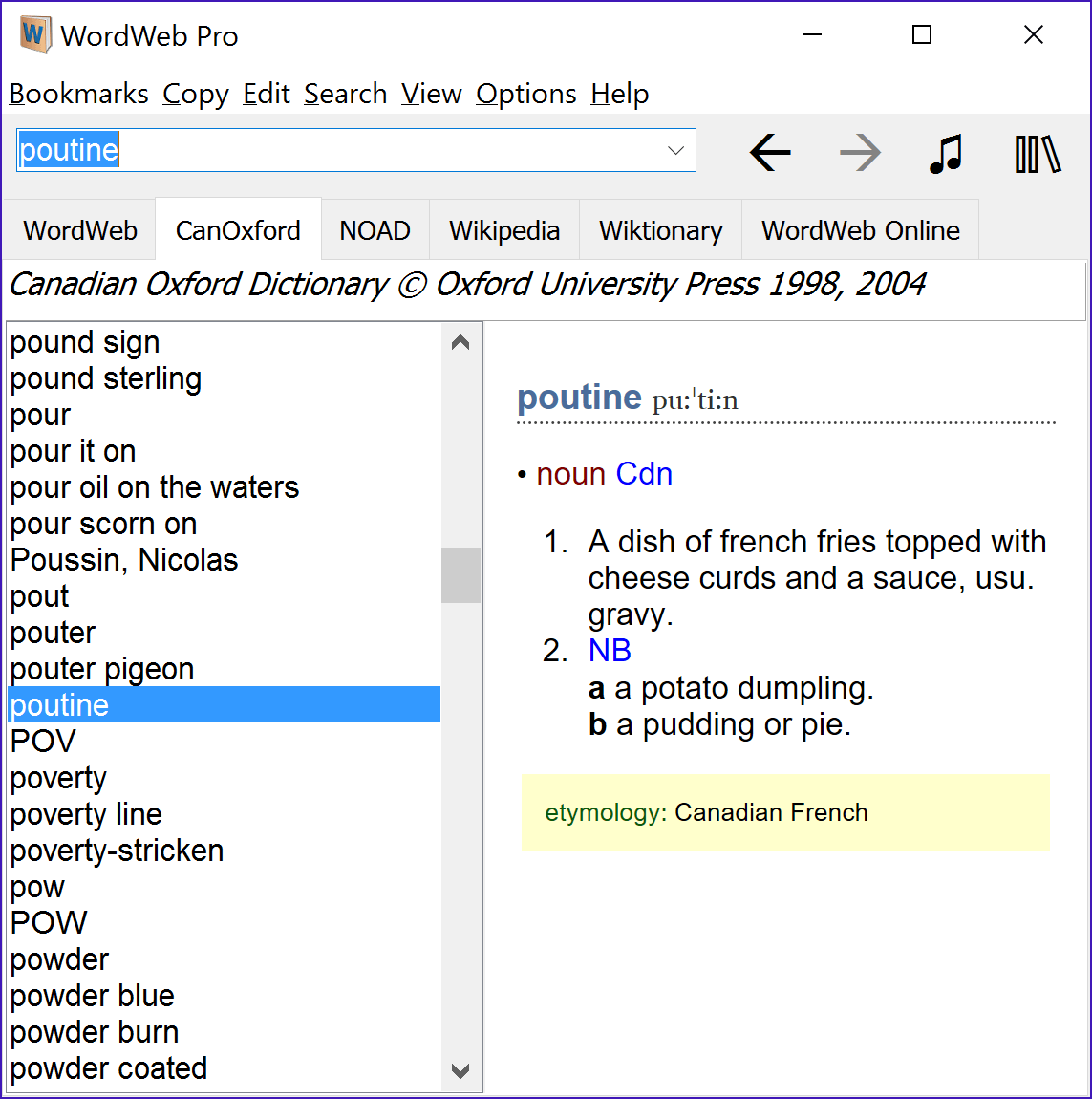Click the word list scrollbar thumb
The height and width of the screenshot is (1099, 1092).
460,574
